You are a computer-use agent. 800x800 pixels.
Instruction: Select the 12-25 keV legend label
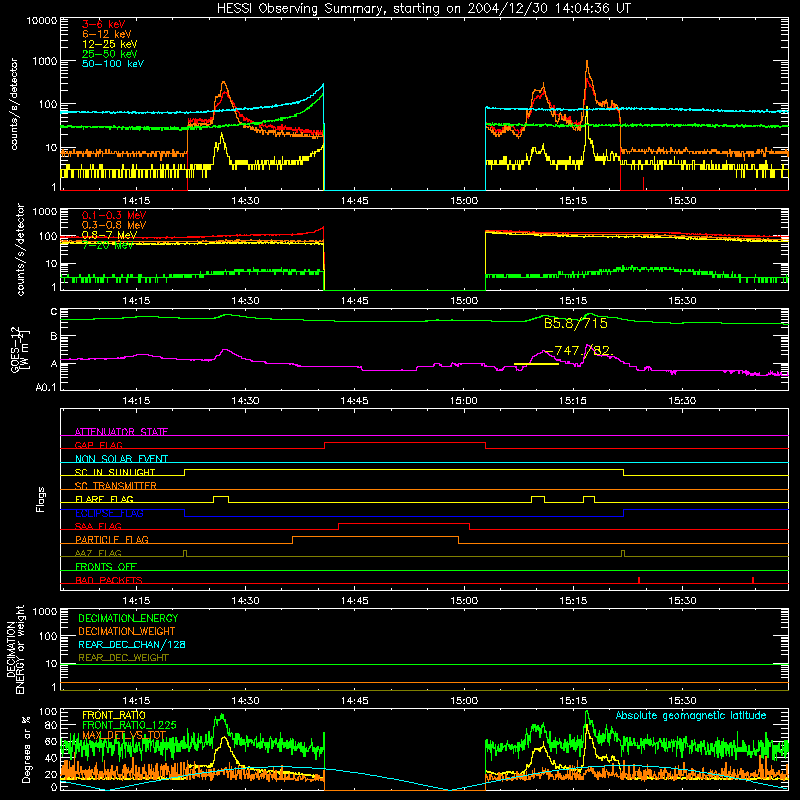point(109,44)
